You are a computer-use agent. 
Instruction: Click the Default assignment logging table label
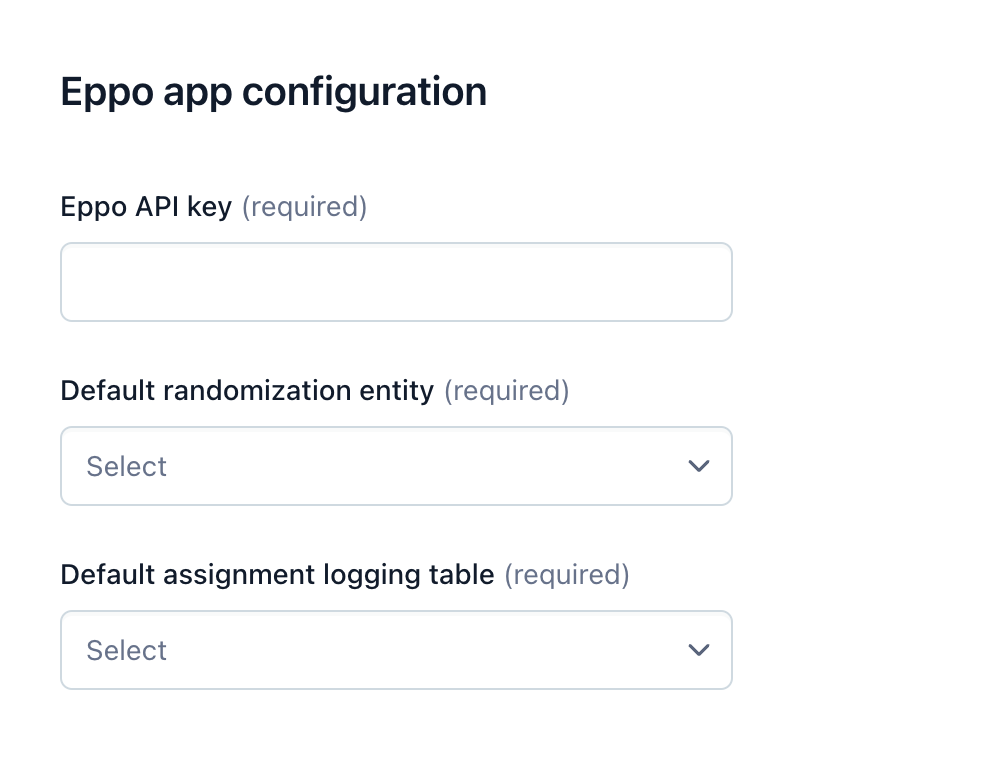(x=277, y=574)
